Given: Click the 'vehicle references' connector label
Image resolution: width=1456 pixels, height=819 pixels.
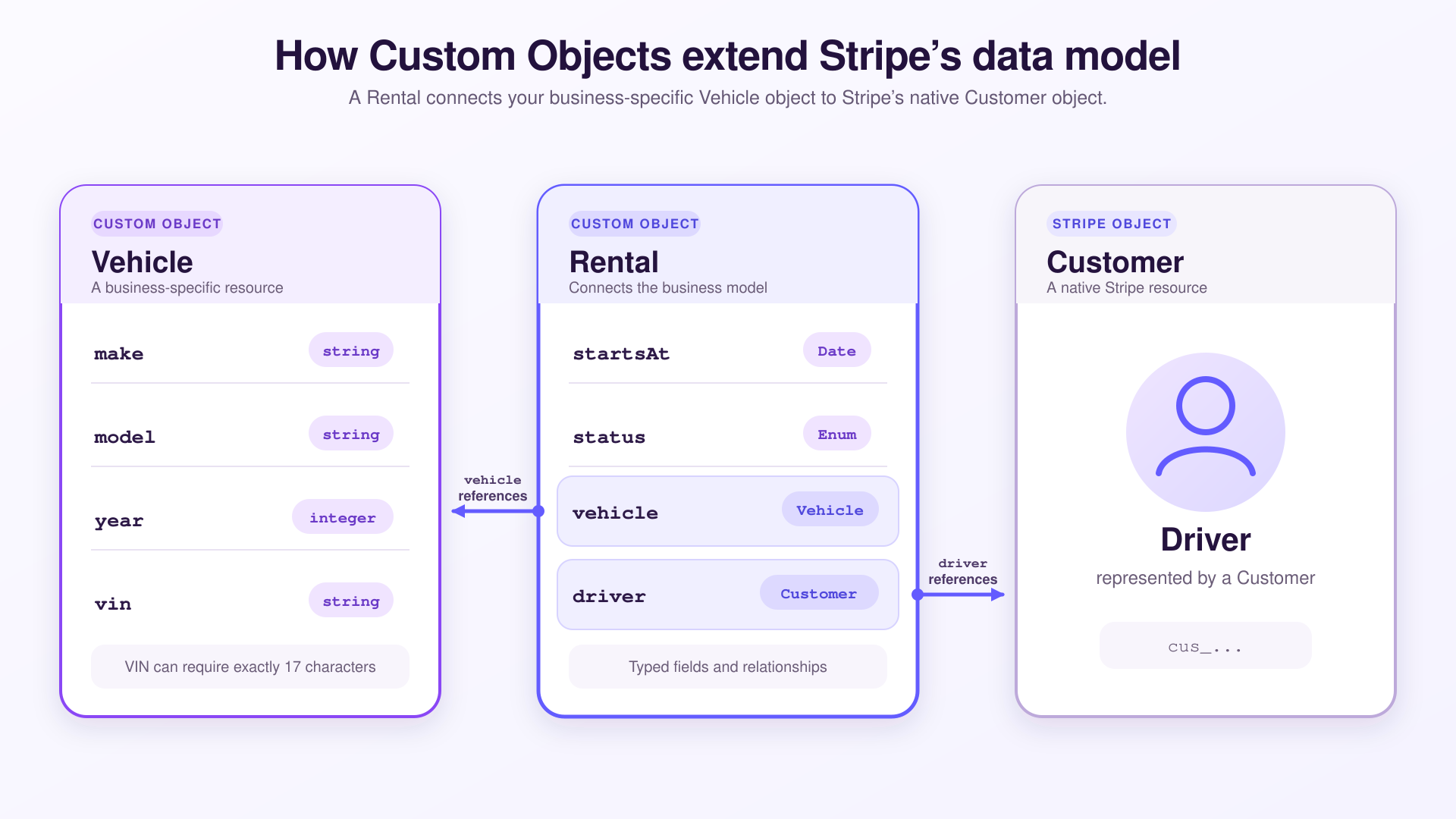Looking at the screenshot, I should click(x=493, y=488).
